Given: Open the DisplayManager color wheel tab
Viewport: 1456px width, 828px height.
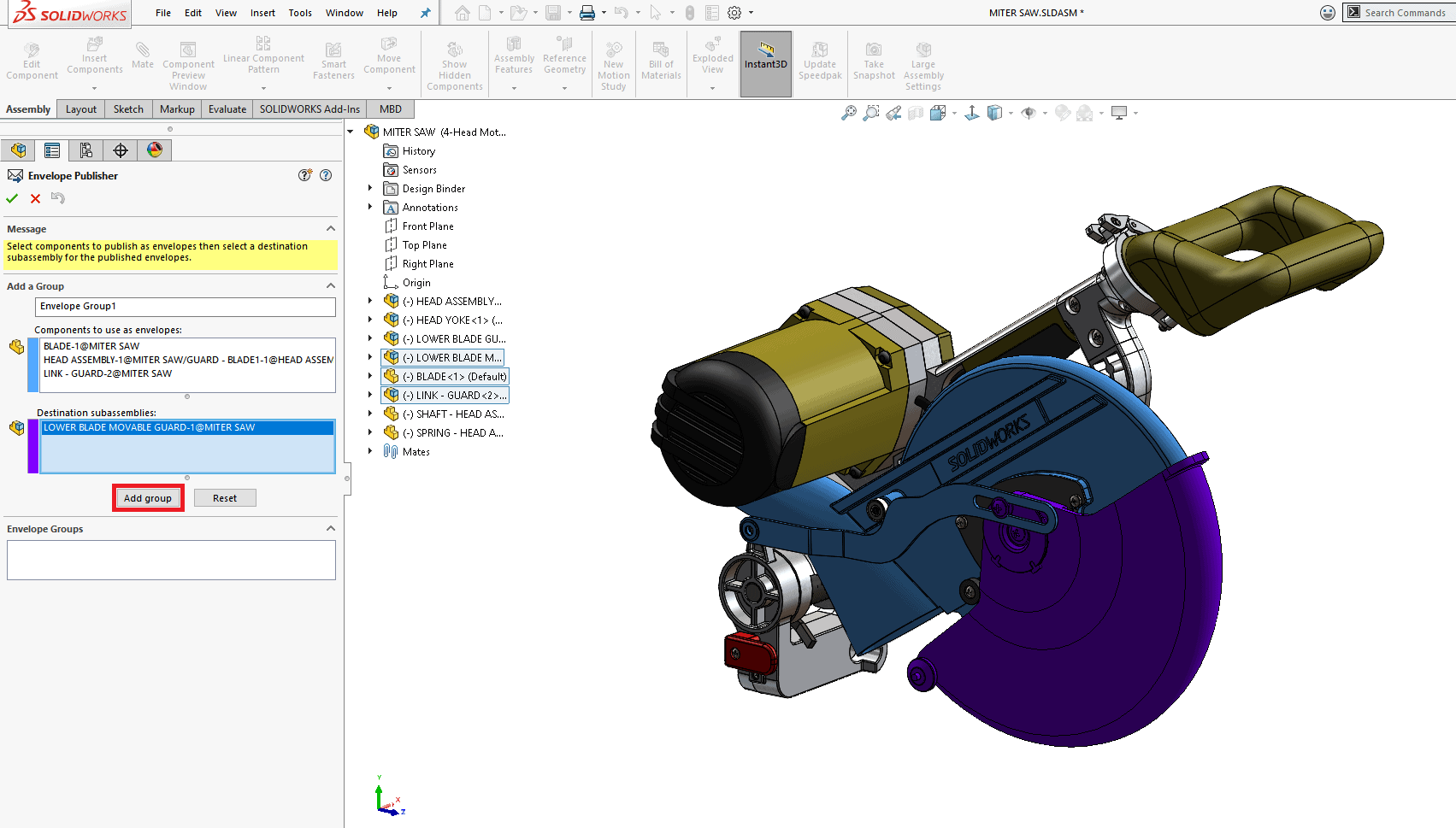Looking at the screenshot, I should click(x=155, y=150).
